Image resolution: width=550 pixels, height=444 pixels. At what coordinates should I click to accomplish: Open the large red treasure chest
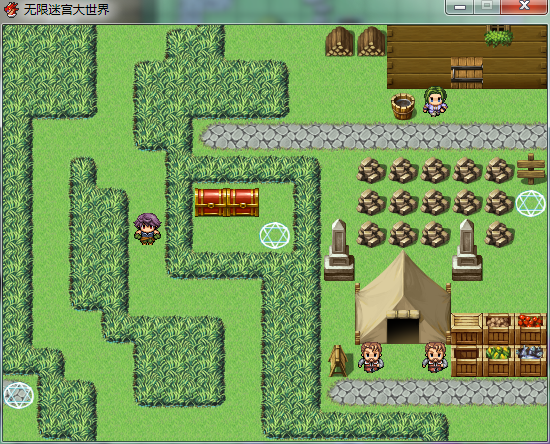227,202
